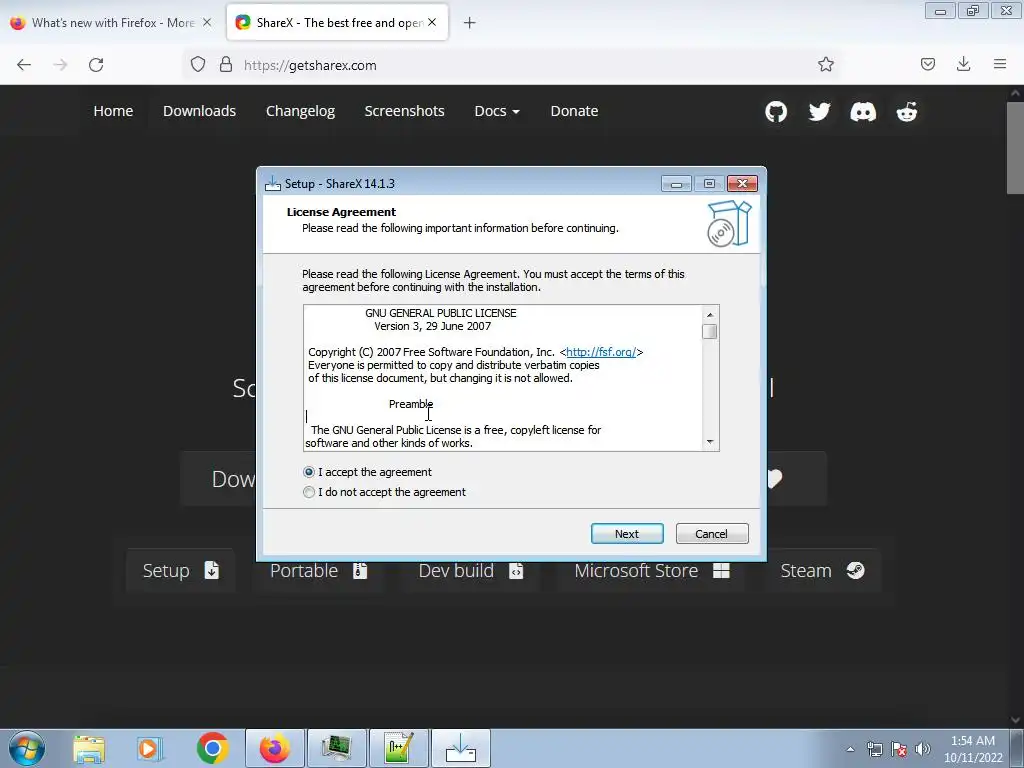Click license scrollbar up arrow
This screenshot has width=1024, height=768.
[710, 315]
